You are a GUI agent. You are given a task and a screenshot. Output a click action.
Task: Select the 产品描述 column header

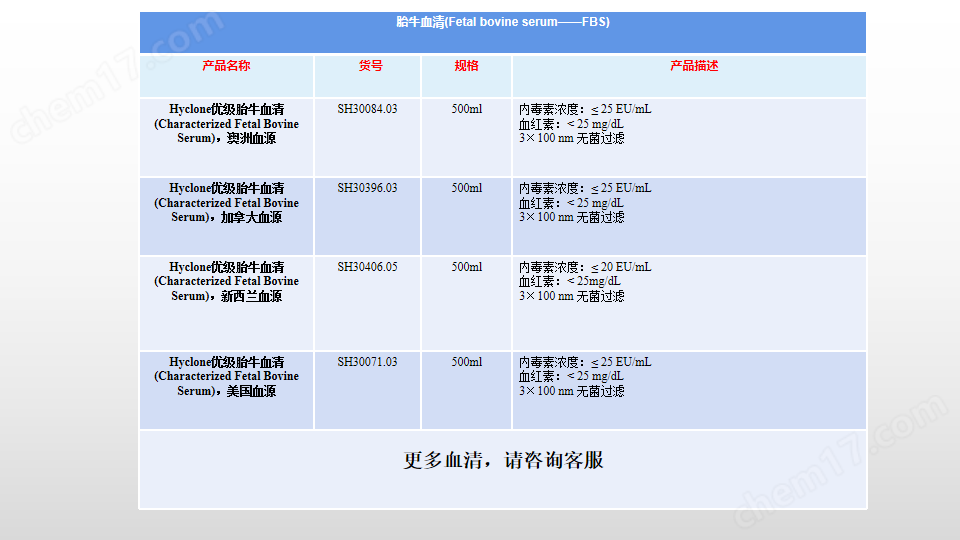[x=694, y=66]
